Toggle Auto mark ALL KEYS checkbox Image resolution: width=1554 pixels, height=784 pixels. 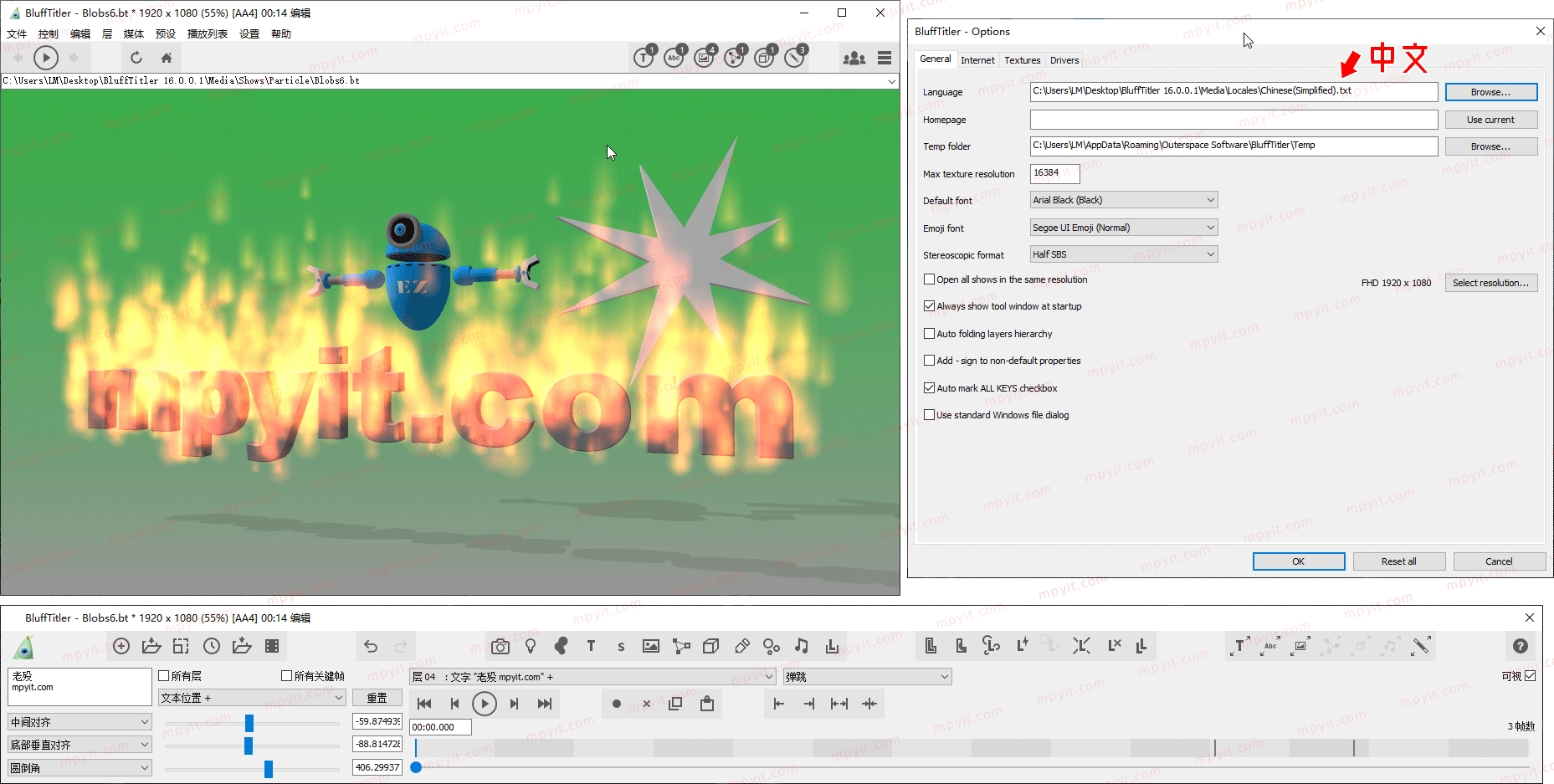[x=929, y=388]
